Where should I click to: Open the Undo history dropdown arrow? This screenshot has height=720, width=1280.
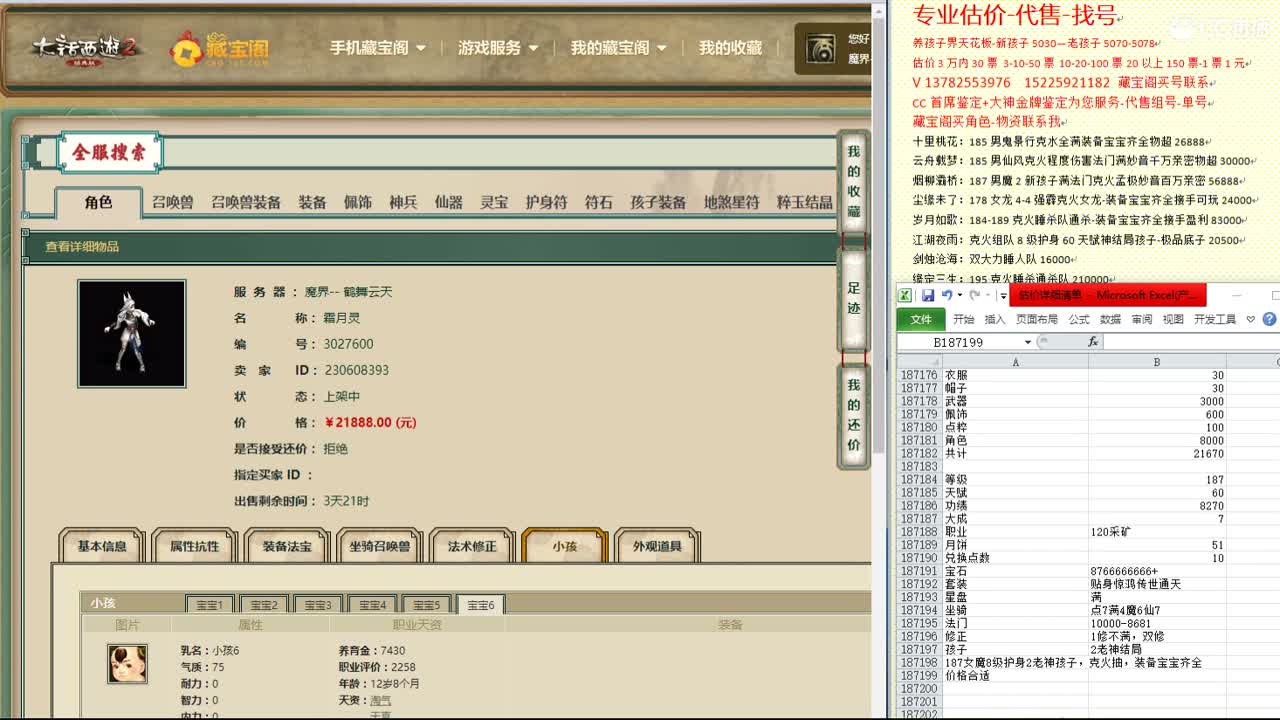(959, 295)
